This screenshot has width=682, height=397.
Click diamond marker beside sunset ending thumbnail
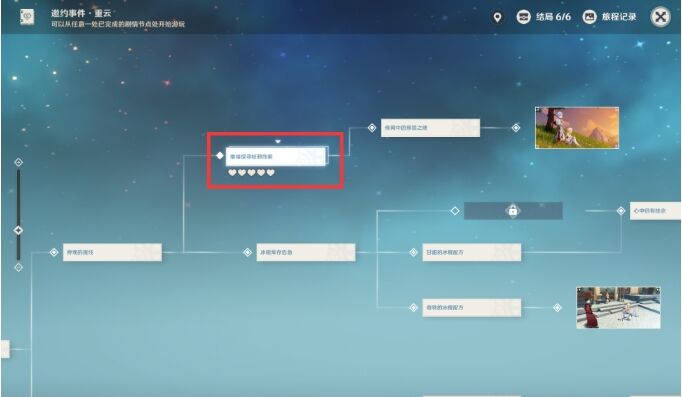pyautogui.click(x=516, y=128)
